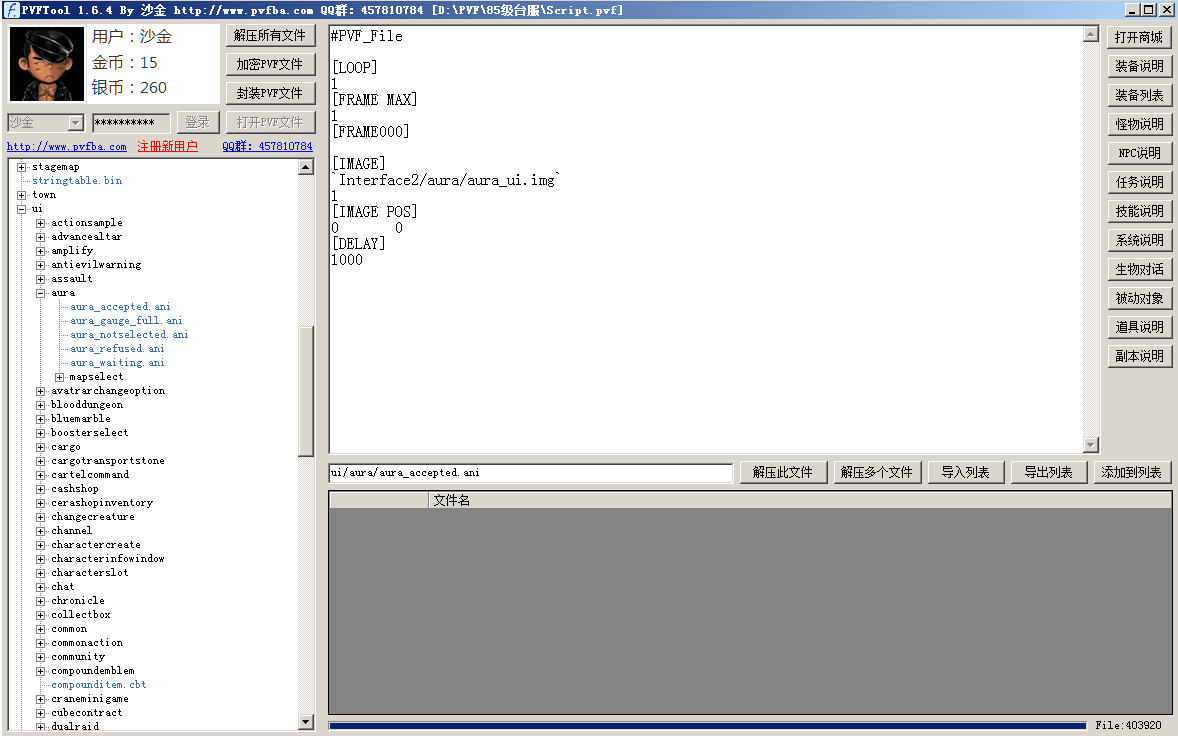
Task: Click the Interface2/aura/aura_ui.img line
Action: (446, 180)
